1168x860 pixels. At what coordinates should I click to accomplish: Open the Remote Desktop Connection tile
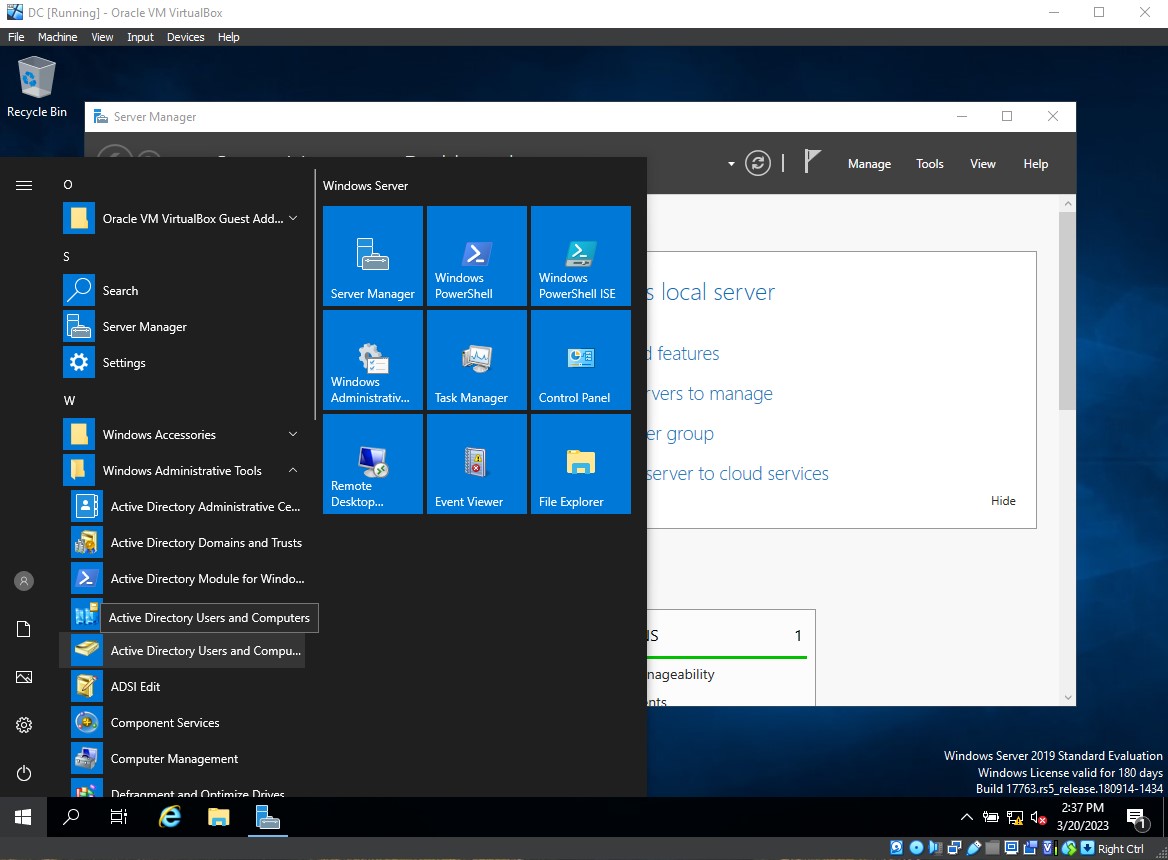tap(372, 464)
